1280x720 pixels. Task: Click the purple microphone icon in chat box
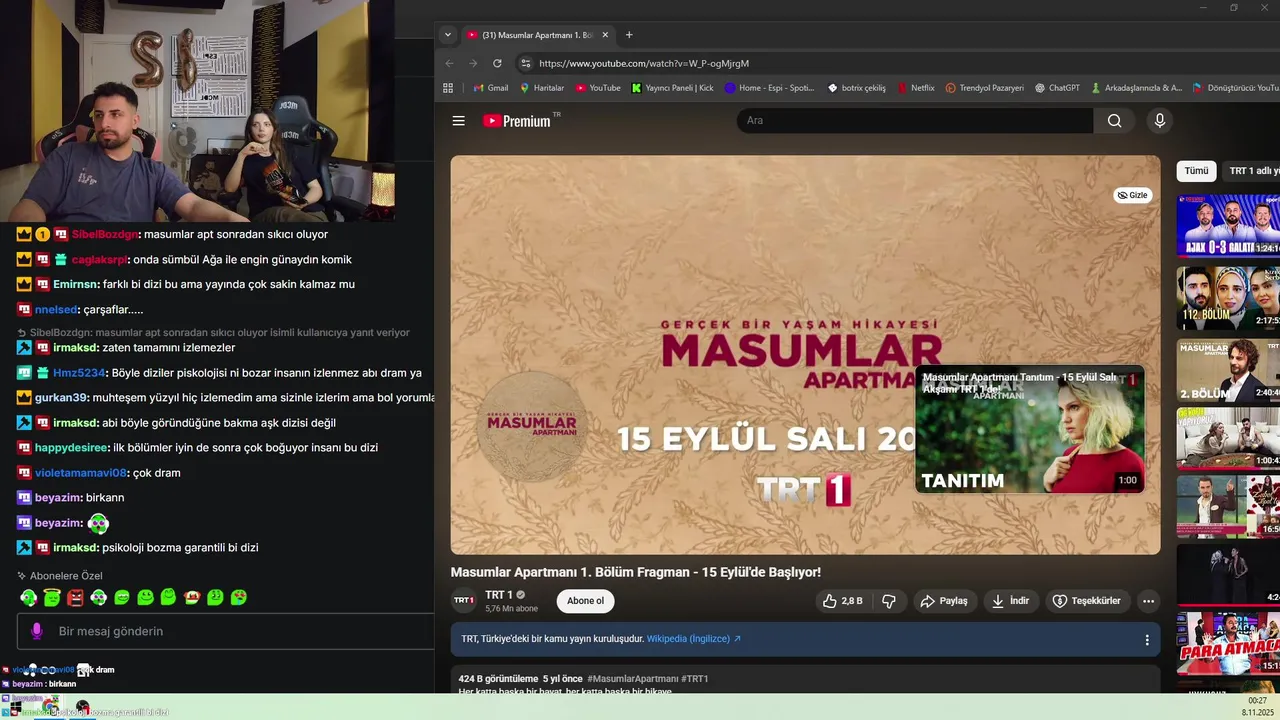(37, 631)
